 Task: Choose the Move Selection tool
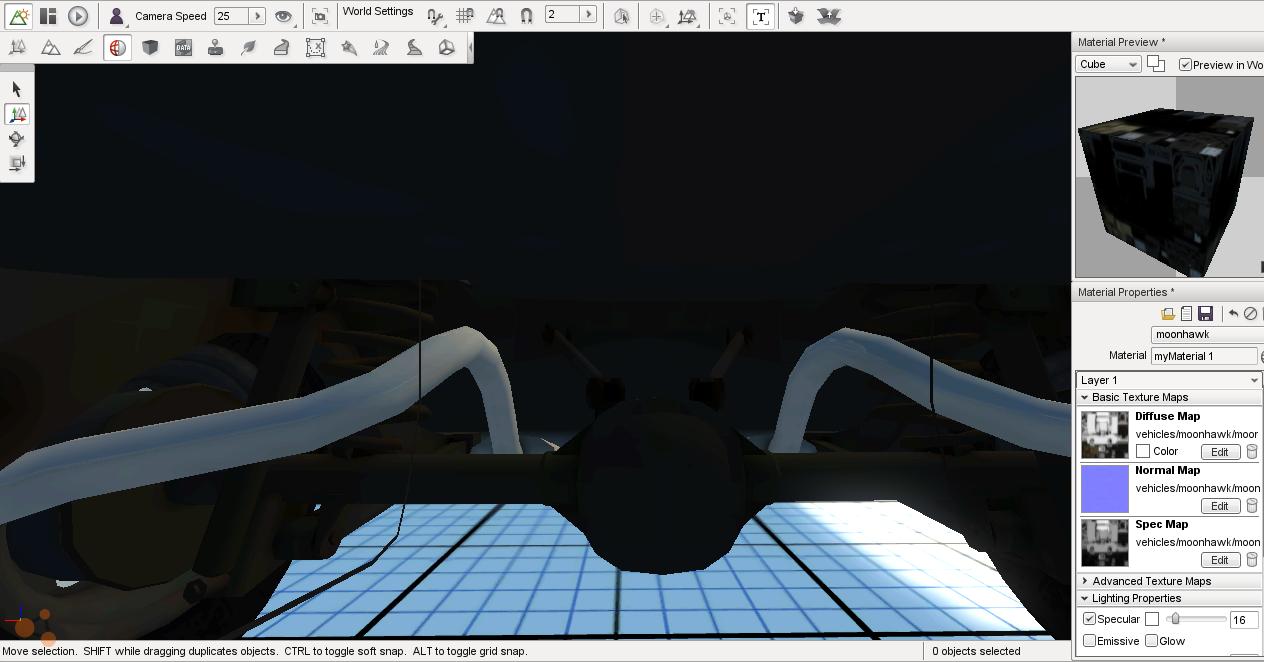click(17, 115)
